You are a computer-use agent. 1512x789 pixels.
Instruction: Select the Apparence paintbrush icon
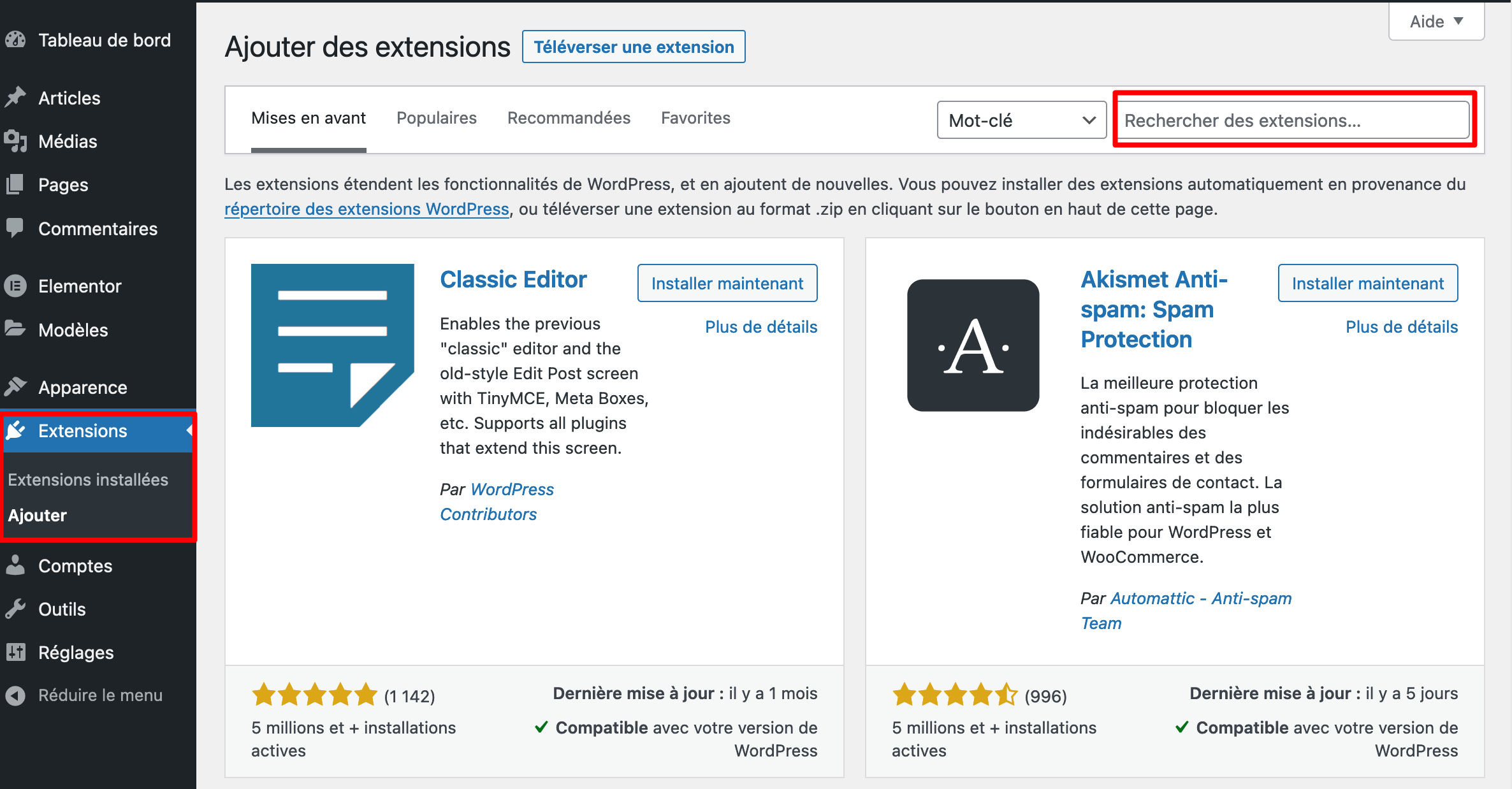point(16,387)
